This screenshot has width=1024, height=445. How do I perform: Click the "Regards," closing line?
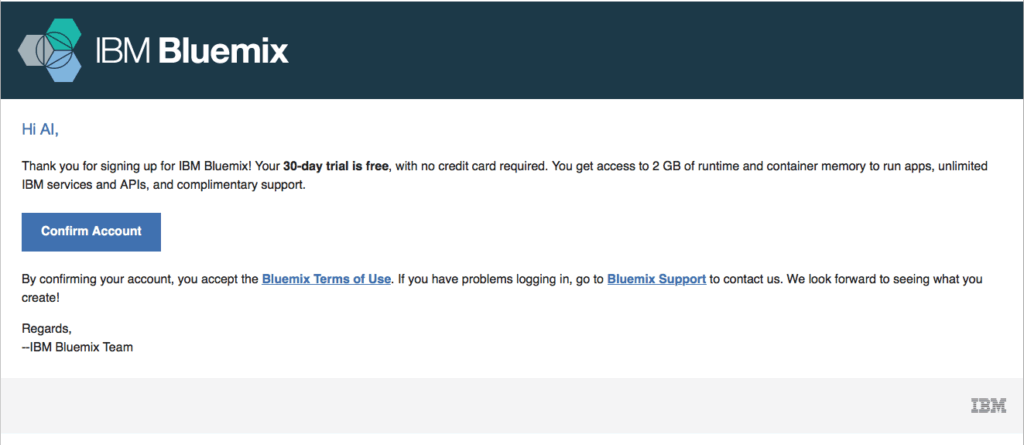point(46,329)
